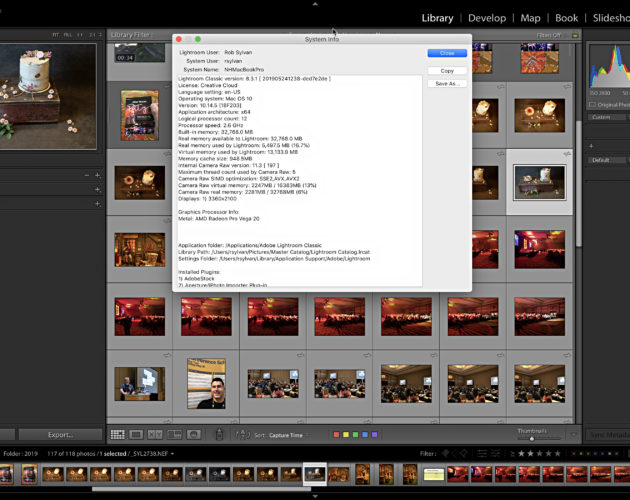Select the Painter spray can tool
This screenshot has width=630, height=500.
[x=219, y=434]
